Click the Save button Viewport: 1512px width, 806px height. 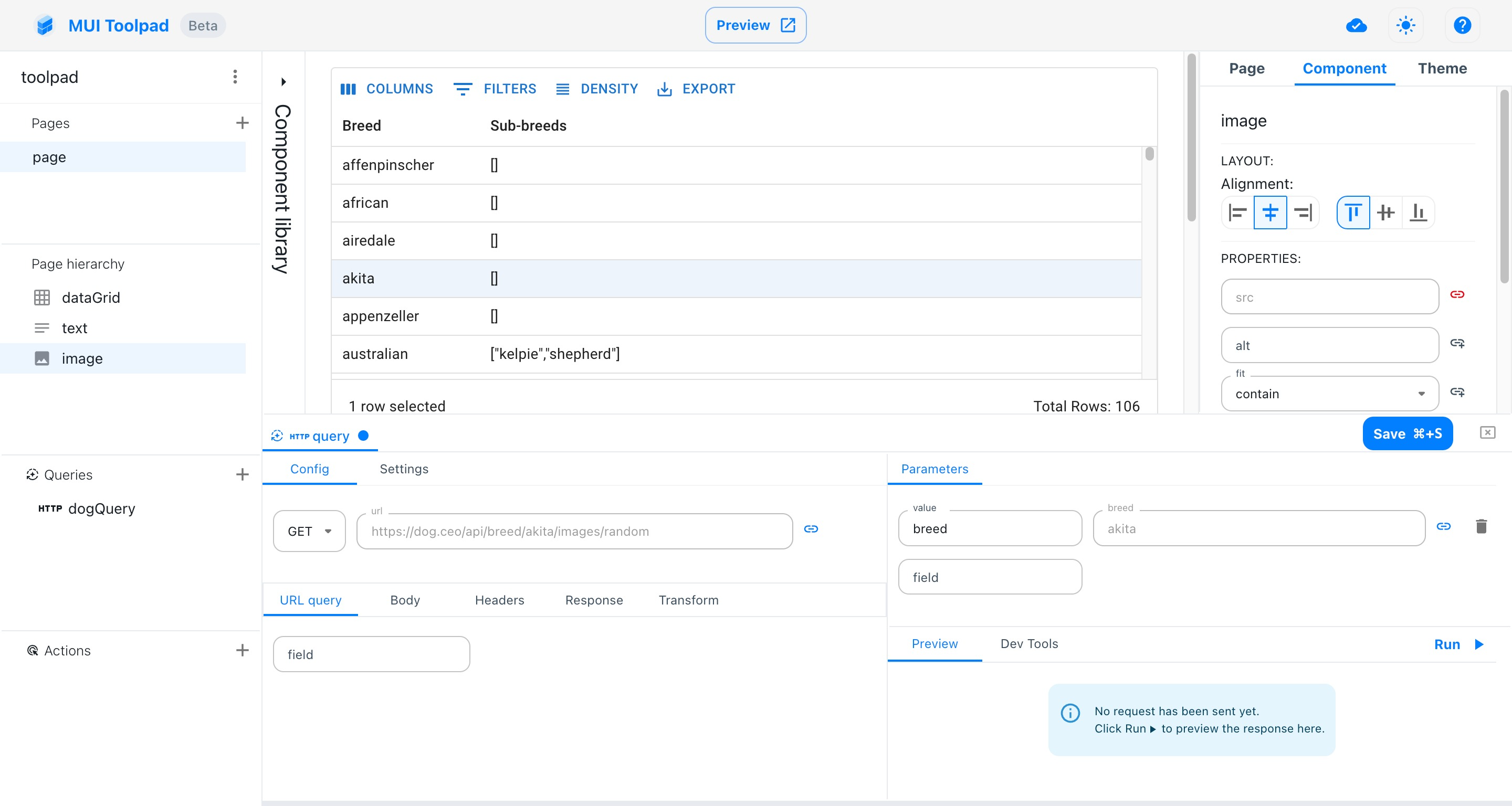click(x=1407, y=434)
